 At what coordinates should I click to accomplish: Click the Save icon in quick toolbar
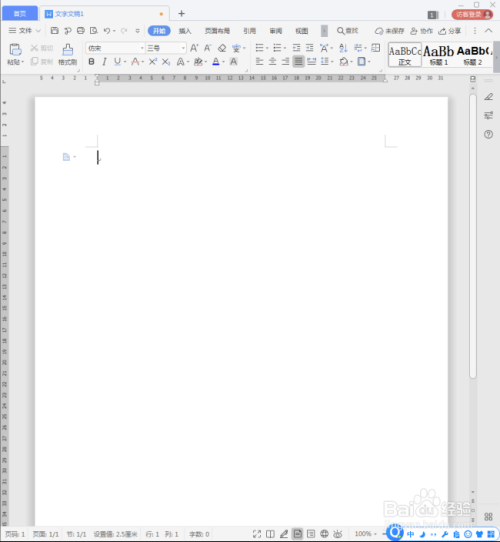55,31
